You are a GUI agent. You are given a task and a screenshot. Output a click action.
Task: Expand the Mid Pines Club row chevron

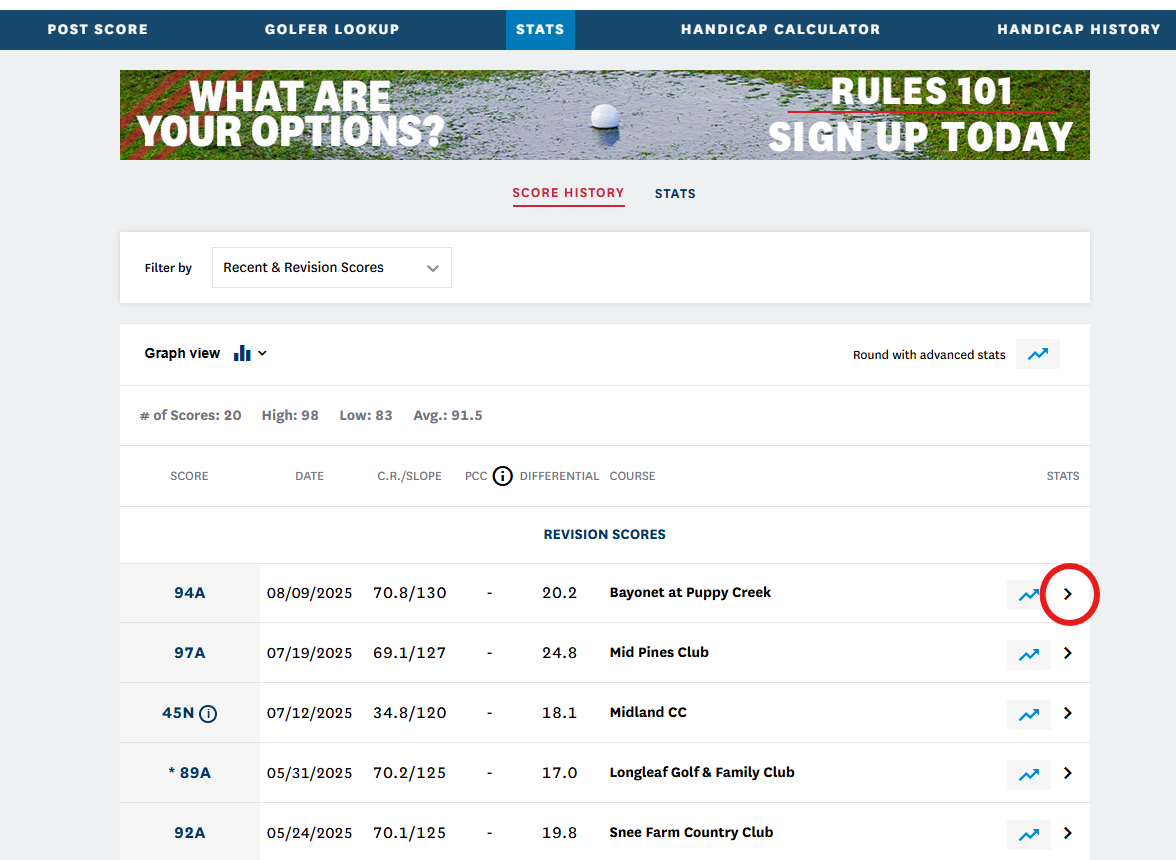[x=1068, y=654]
